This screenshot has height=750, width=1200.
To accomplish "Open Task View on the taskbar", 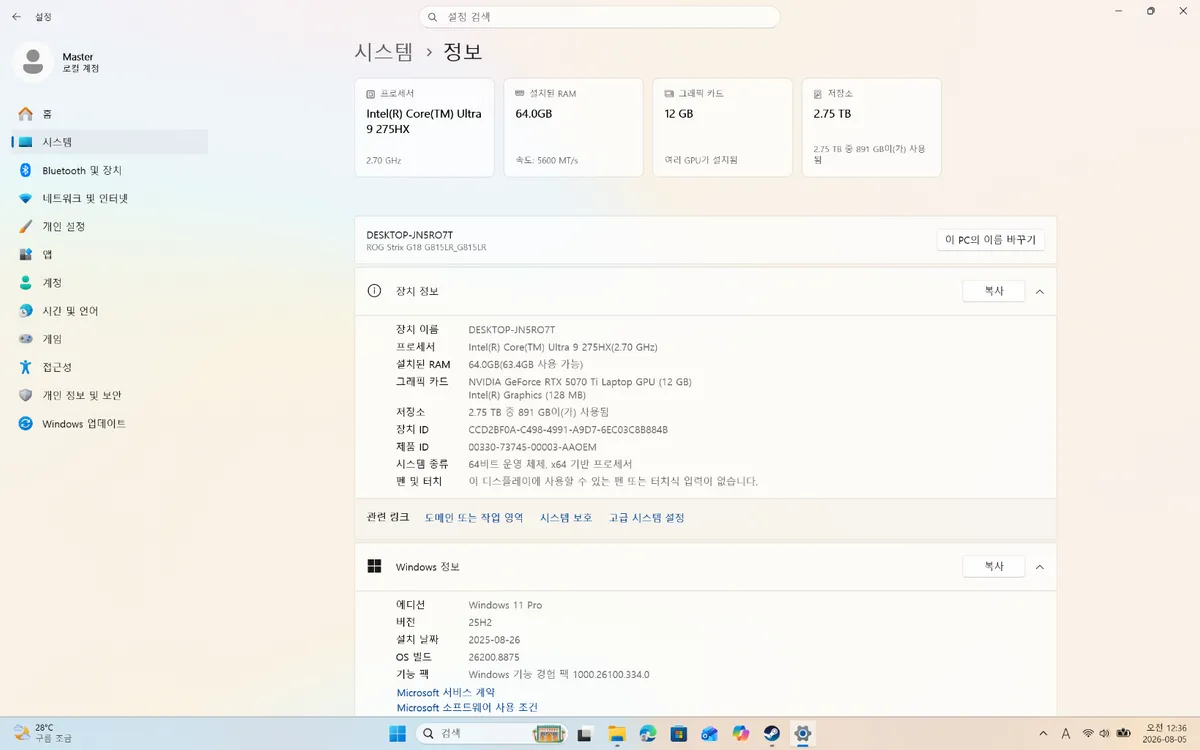I will [586, 733].
